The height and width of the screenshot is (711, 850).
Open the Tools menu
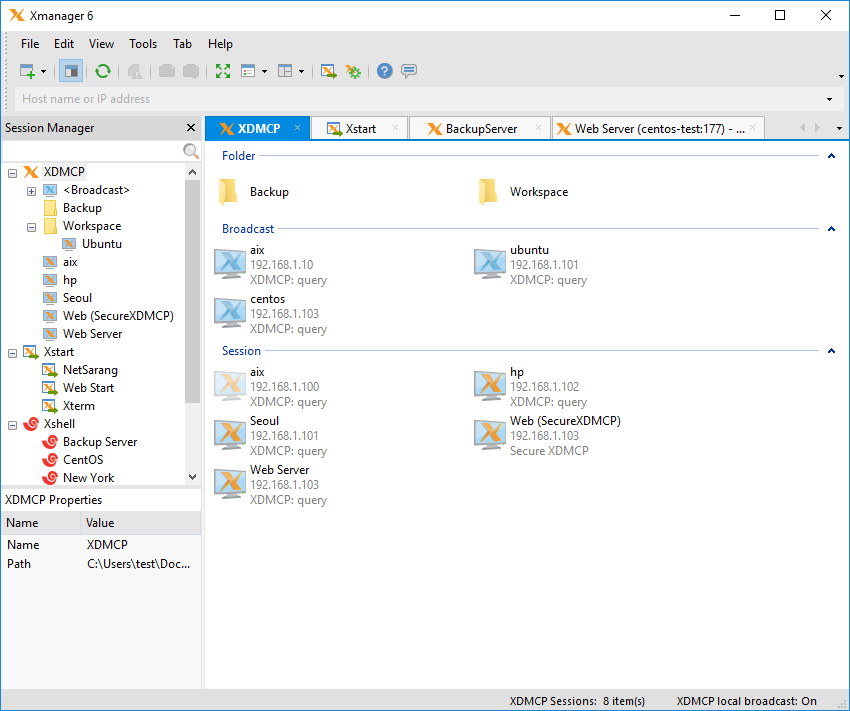click(143, 44)
